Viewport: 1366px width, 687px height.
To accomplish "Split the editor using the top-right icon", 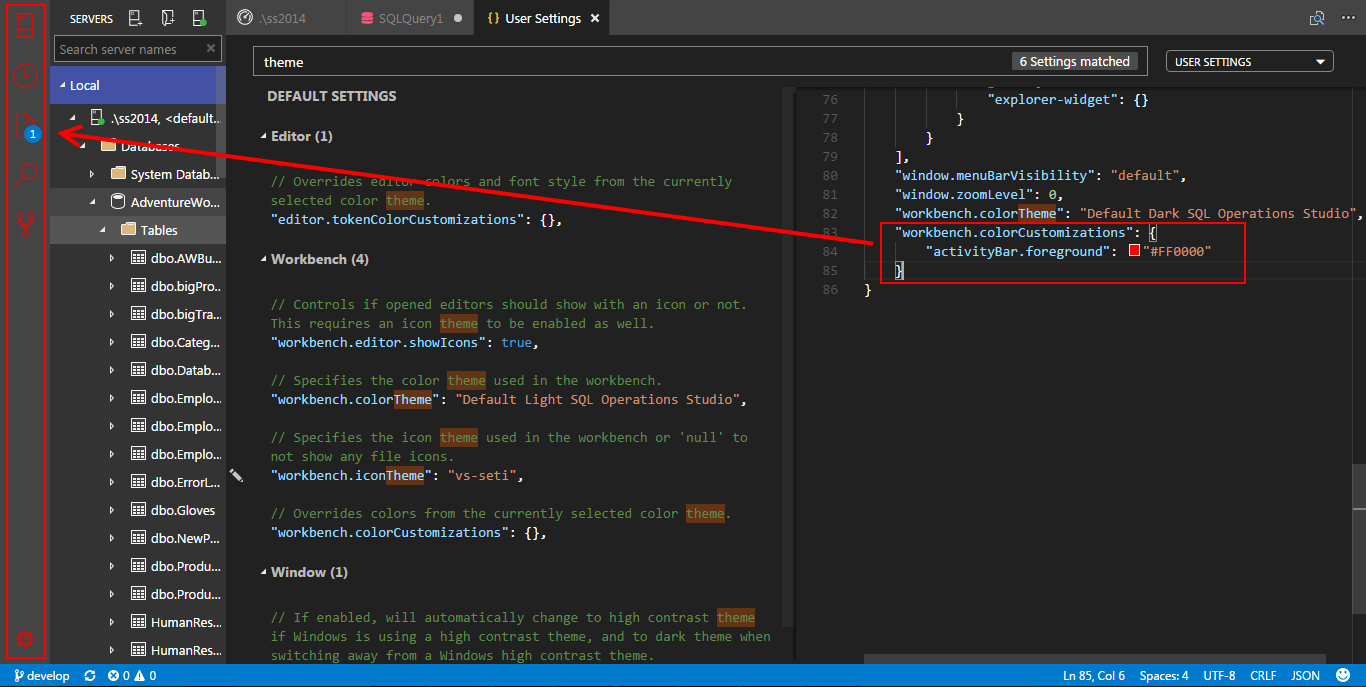I will coord(1317,17).
